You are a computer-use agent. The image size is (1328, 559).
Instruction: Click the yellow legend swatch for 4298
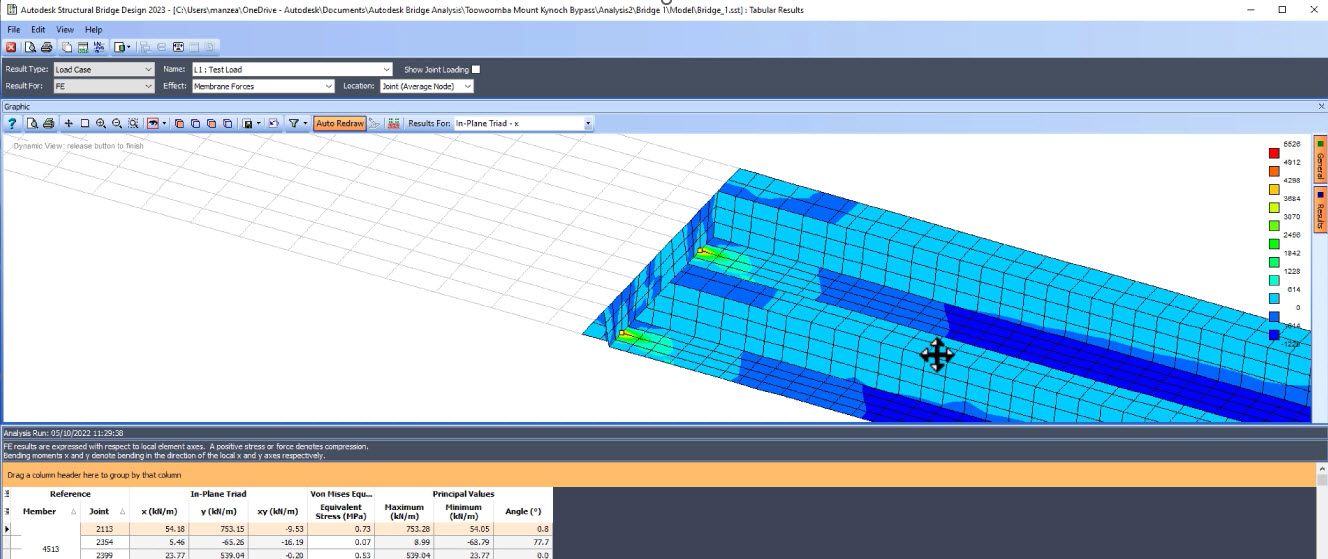tap(1274, 189)
